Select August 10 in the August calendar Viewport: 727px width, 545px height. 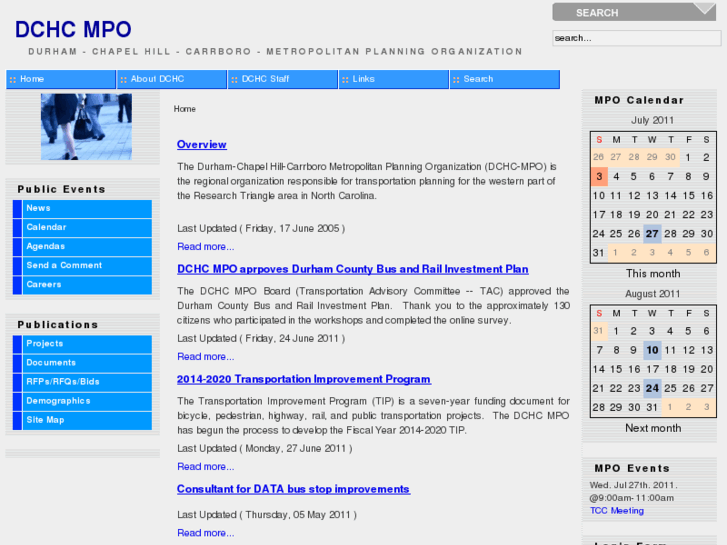(652, 350)
